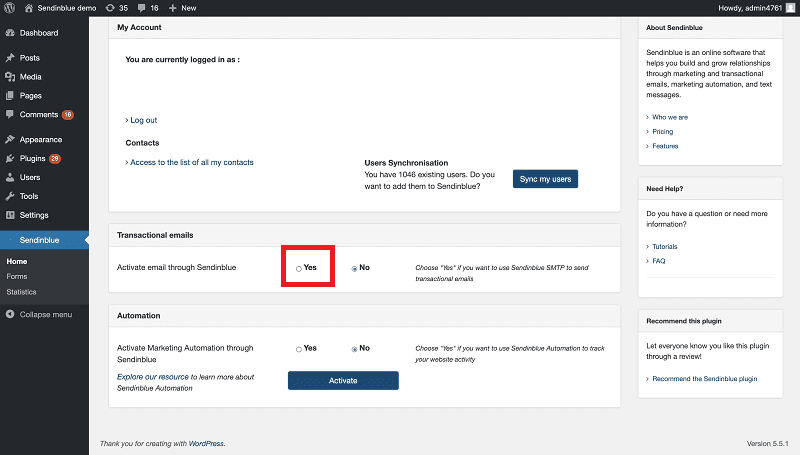Click the orange 16 comments badge in sidebar
Viewport: 800px width, 455px height.
click(x=68, y=115)
